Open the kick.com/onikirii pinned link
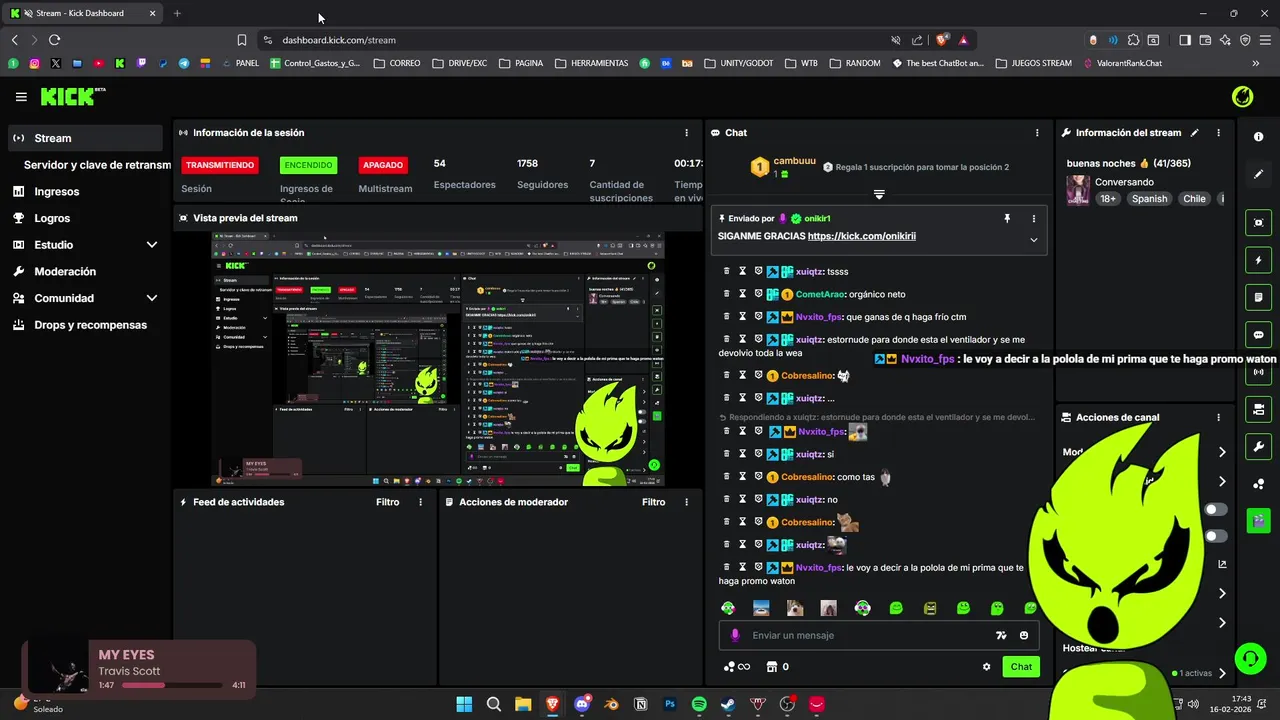 [x=862, y=236]
